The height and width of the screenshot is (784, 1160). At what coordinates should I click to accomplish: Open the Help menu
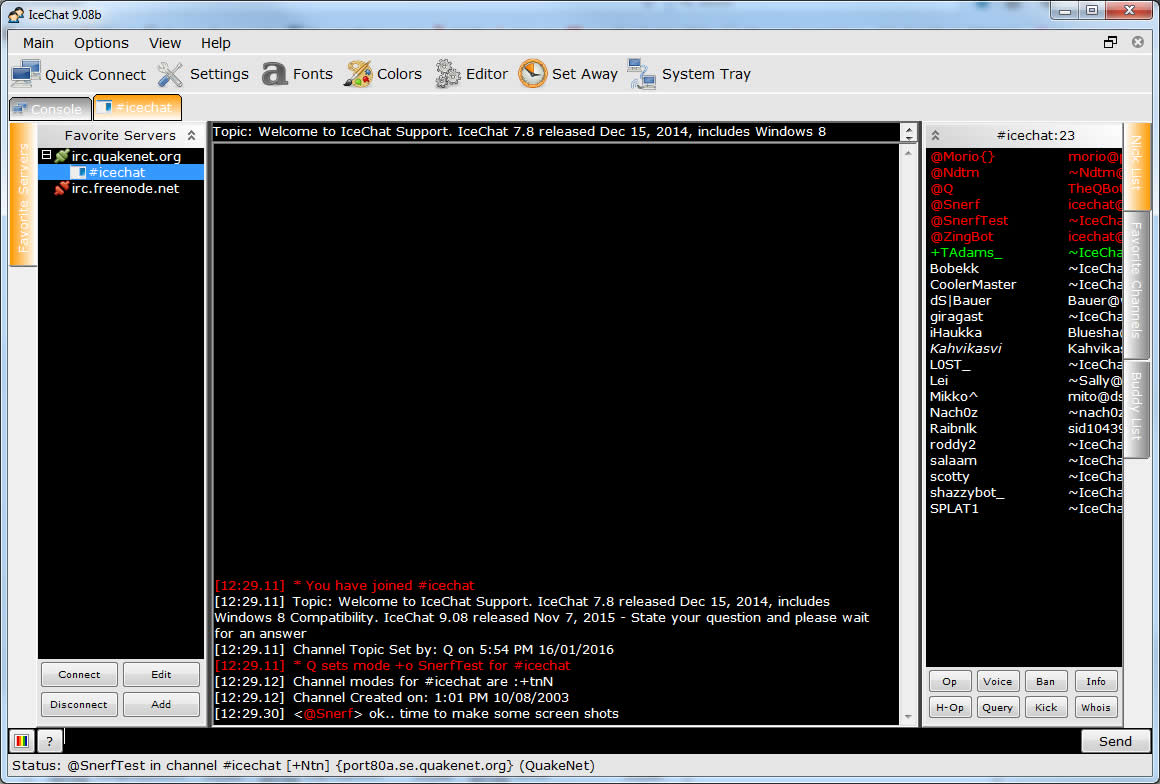(x=216, y=43)
